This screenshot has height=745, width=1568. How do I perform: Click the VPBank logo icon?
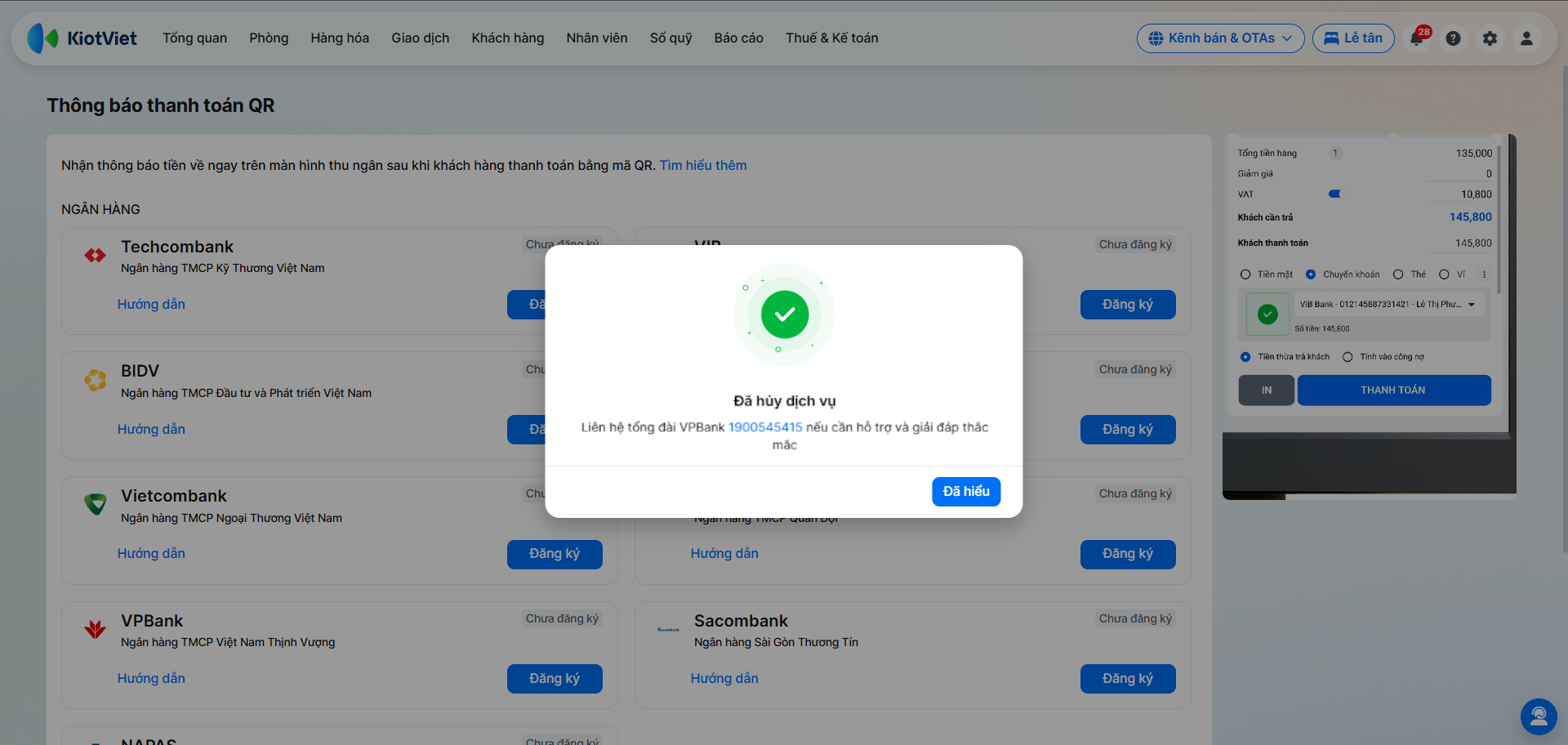click(96, 629)
